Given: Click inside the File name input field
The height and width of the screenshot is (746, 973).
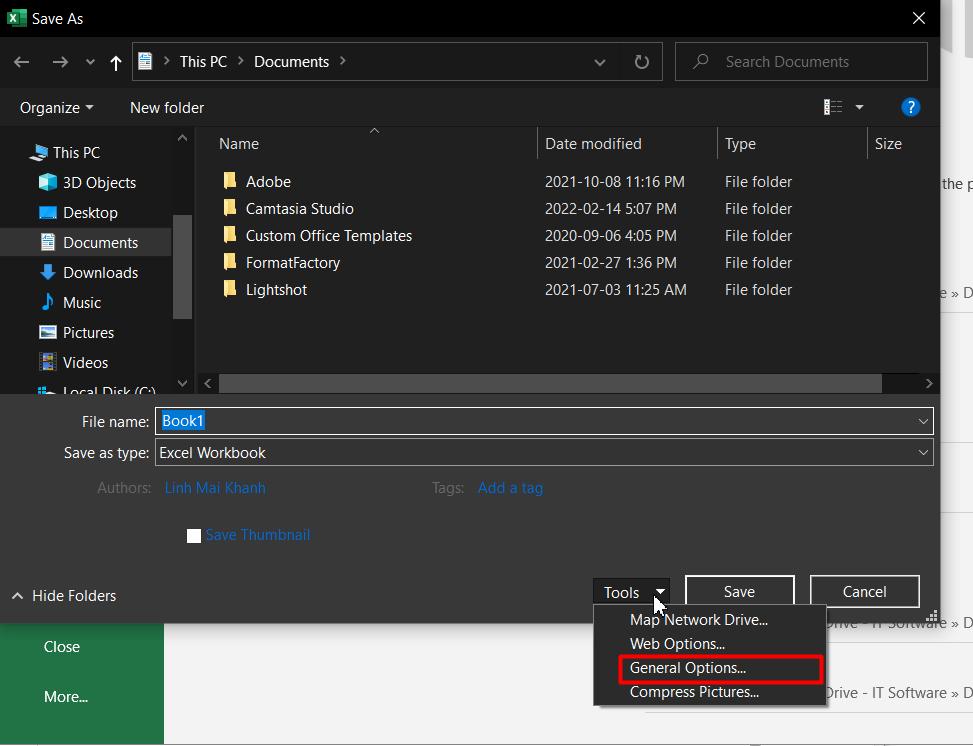Looking at the screenshot, I should (x=400, y=421).
